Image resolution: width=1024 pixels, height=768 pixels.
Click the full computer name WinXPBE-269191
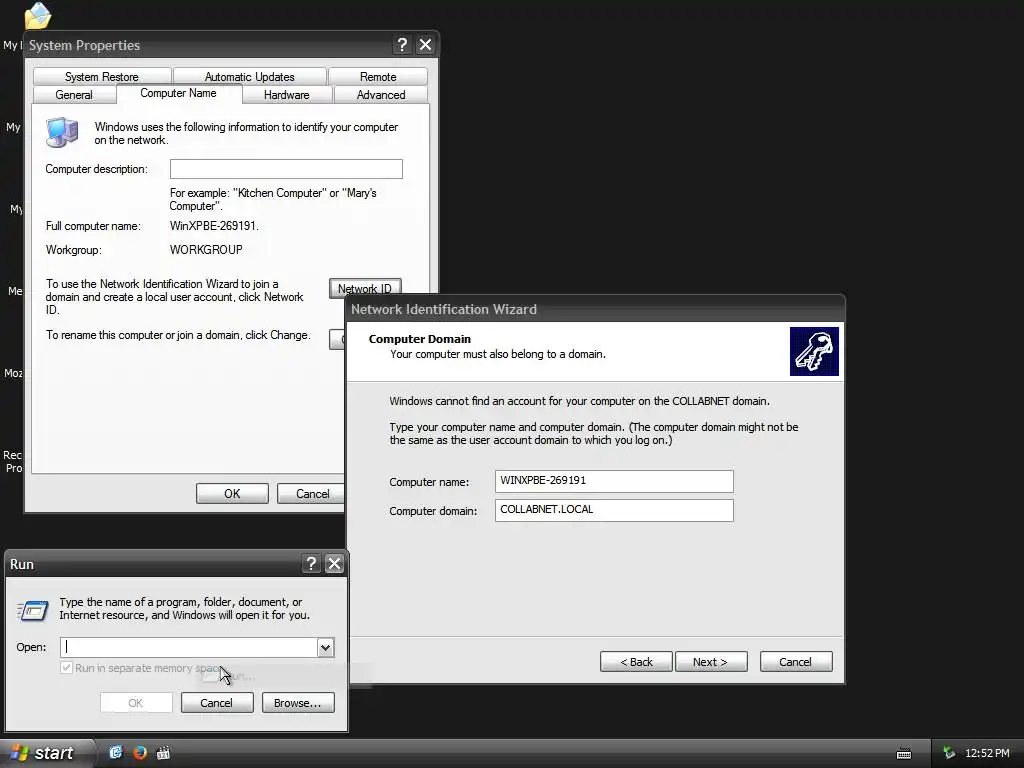pos(214,226)
